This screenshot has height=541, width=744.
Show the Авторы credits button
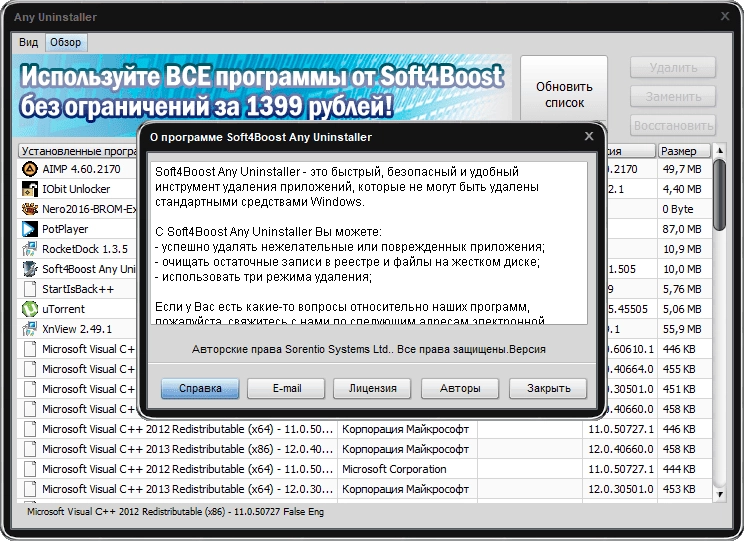coord(460,388)
